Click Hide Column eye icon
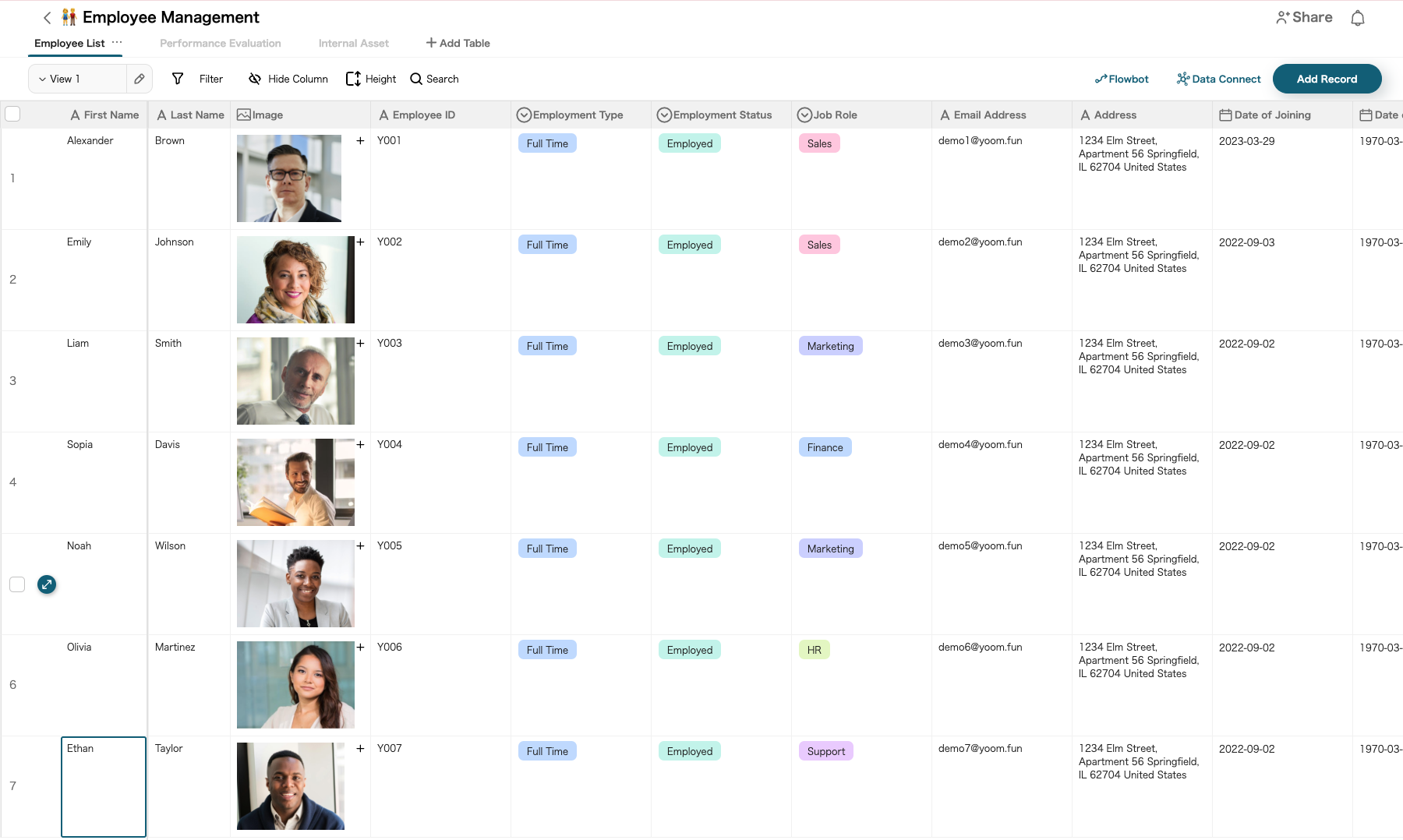This screenshot has height=840, width=1403. tap(255, 79)
